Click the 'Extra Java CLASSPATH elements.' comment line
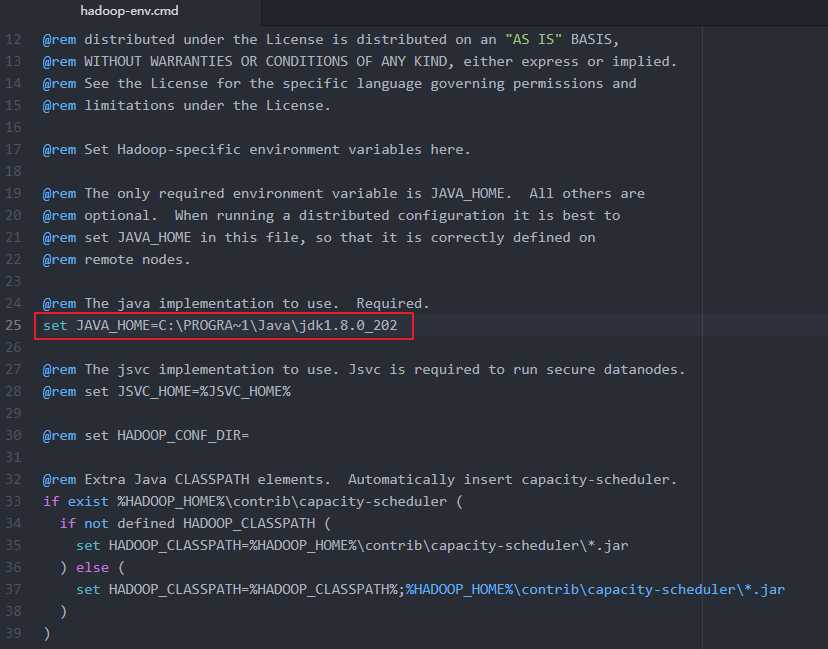The width and height of the screenshot is (828, 649). (360, 479)
